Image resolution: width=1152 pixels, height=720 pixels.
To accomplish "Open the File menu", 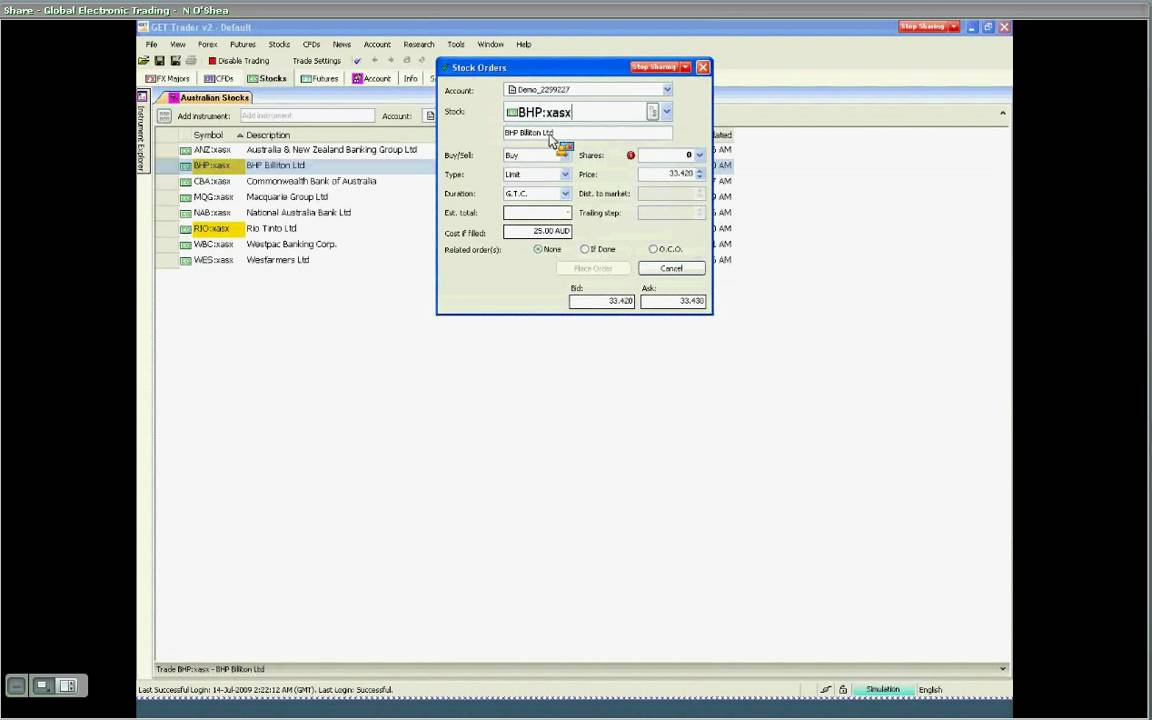I will (151, 44).
